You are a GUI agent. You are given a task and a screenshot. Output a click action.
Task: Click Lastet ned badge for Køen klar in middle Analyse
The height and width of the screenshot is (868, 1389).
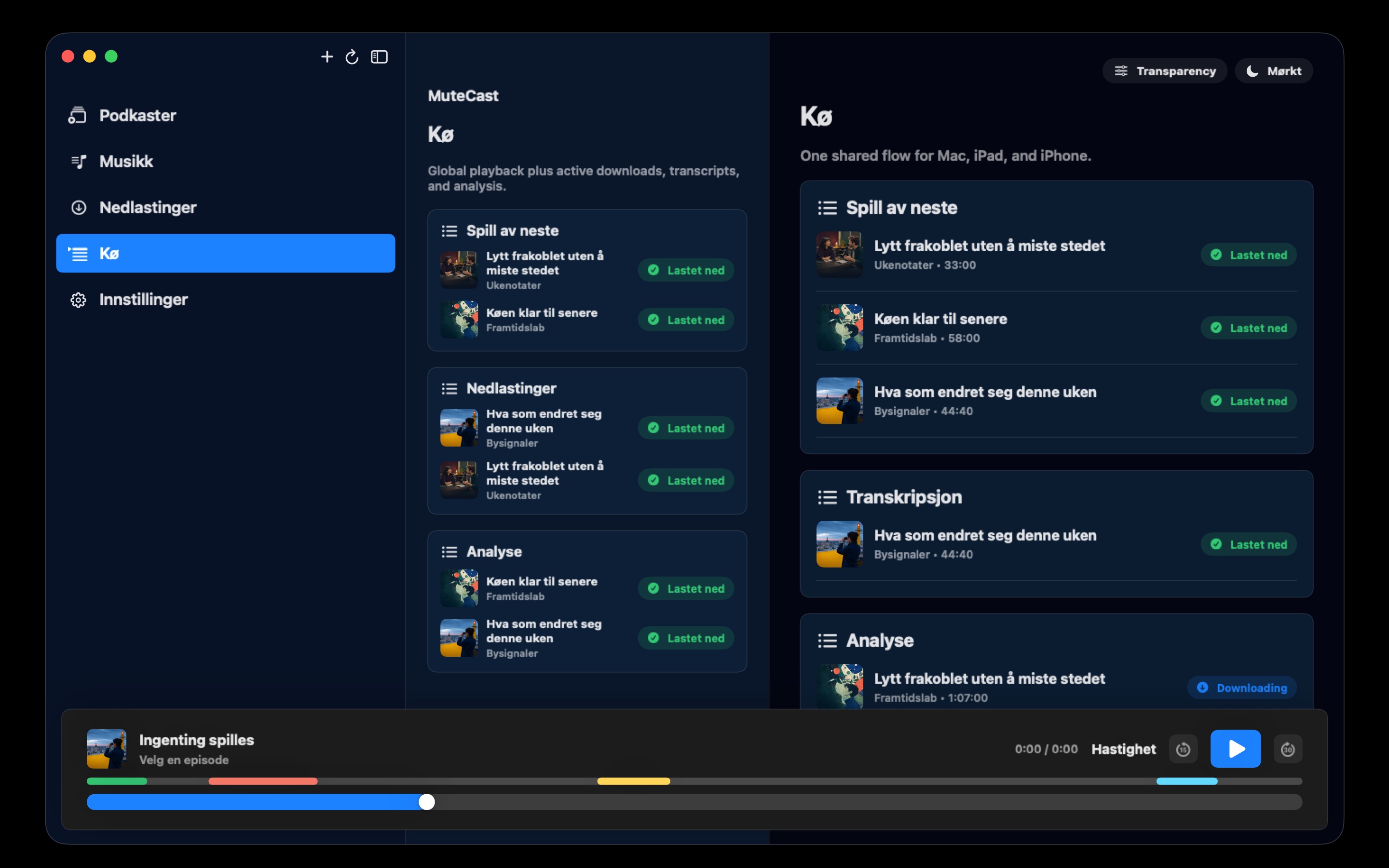tap(686, 588)
